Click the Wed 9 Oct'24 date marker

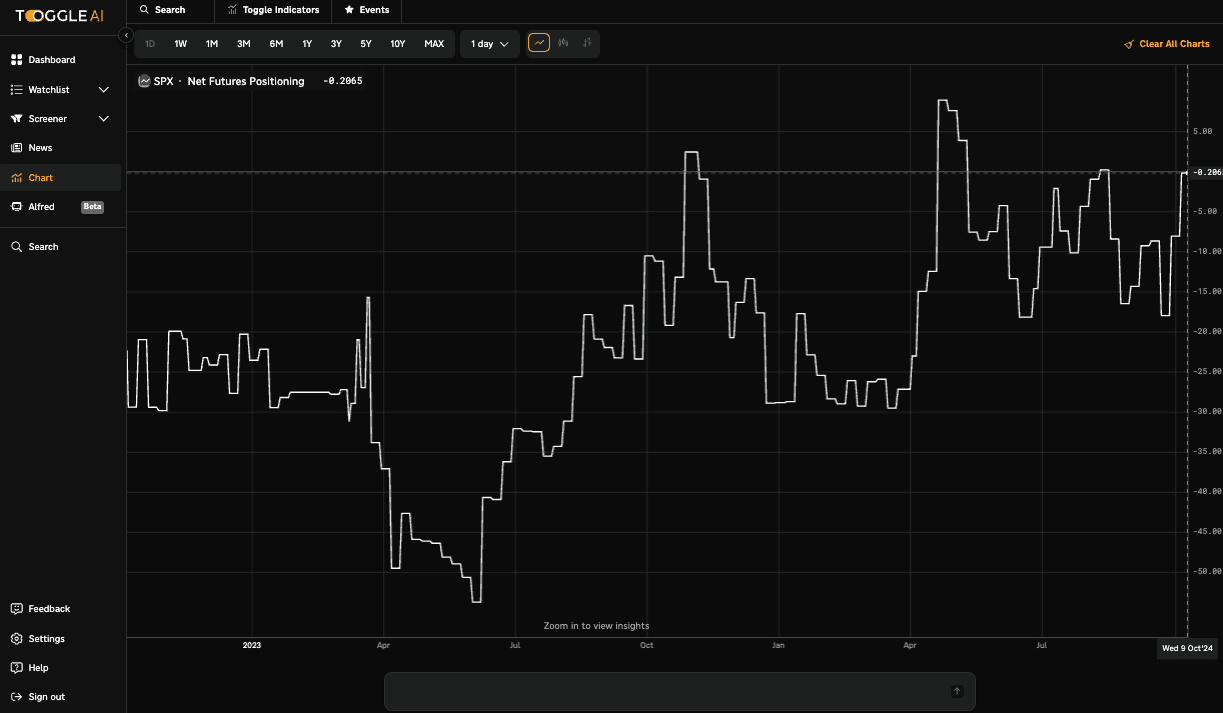[1187, 649]
